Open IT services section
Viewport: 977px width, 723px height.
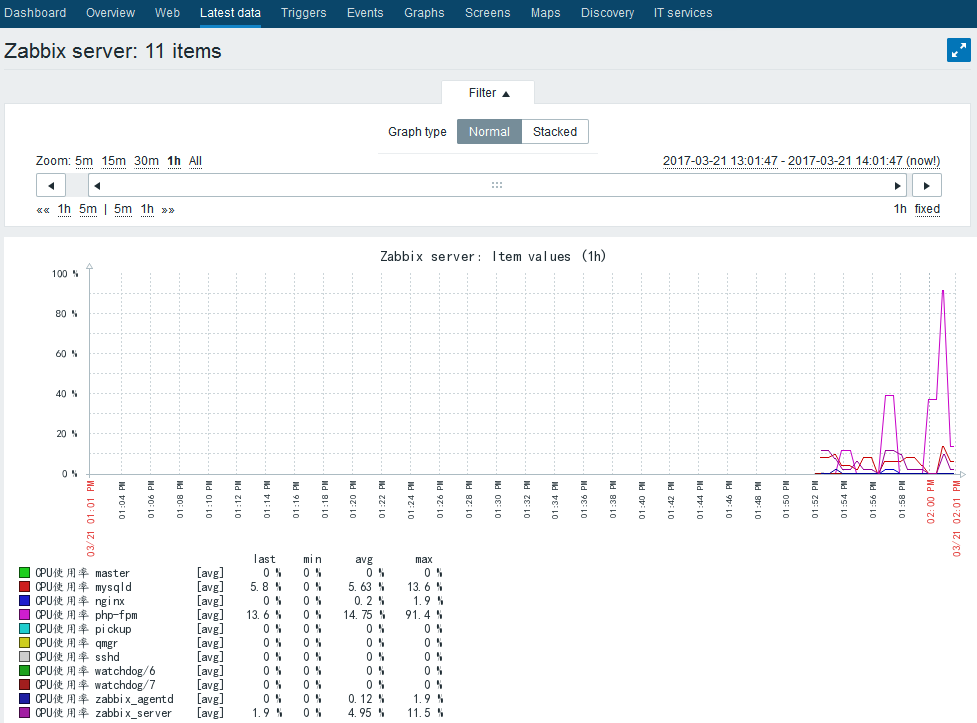(x=682, y=12)
